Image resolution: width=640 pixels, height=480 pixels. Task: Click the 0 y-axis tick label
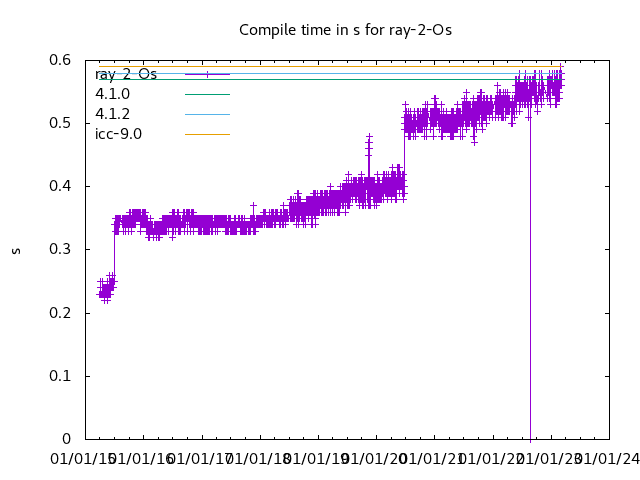click(x=67, y=439)
